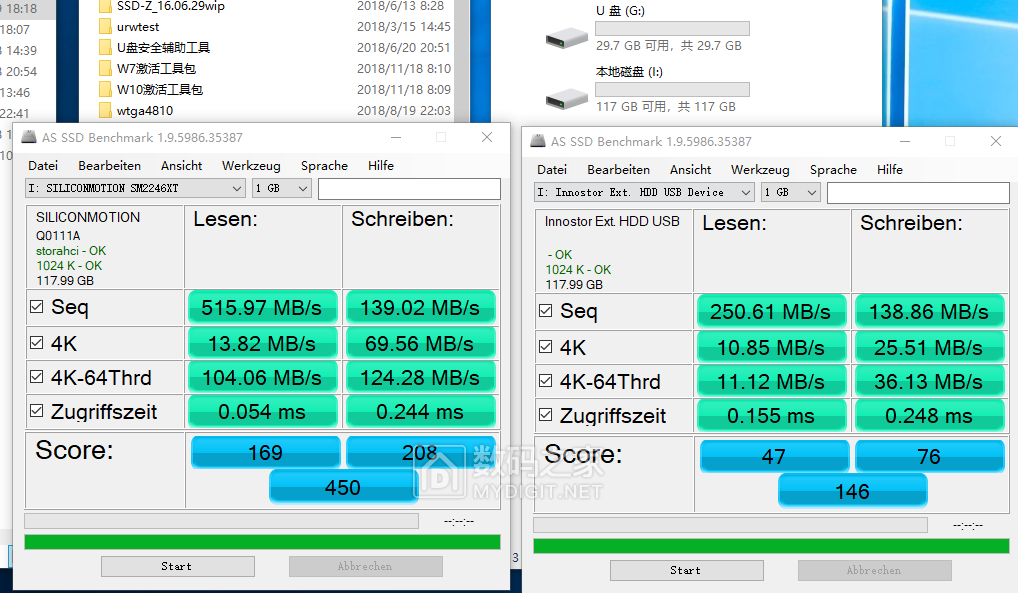
Task: Open Sprache menu in the Innostor window
Action: click(834, 170)
